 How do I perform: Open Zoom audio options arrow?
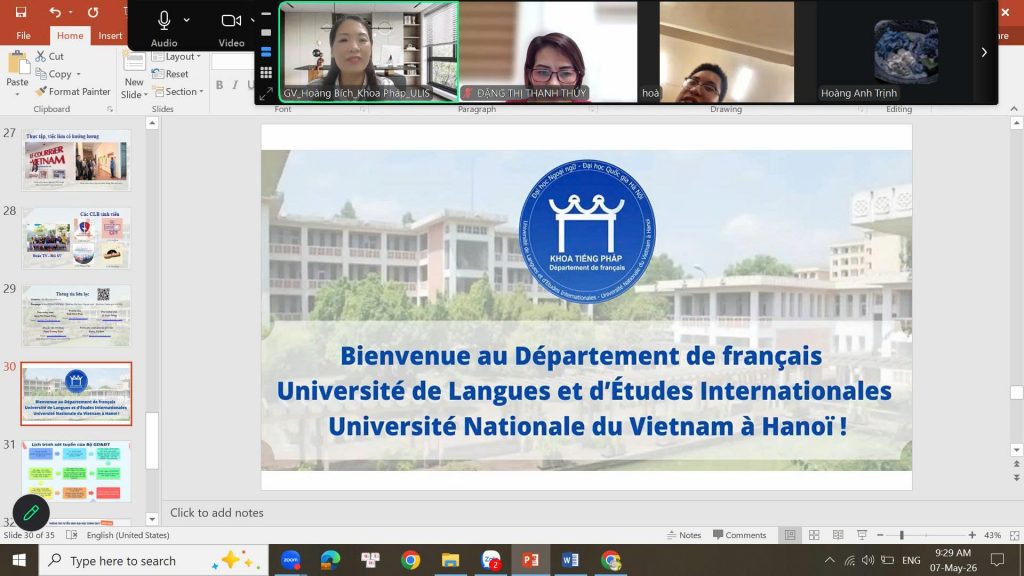(x=187, y=20)
